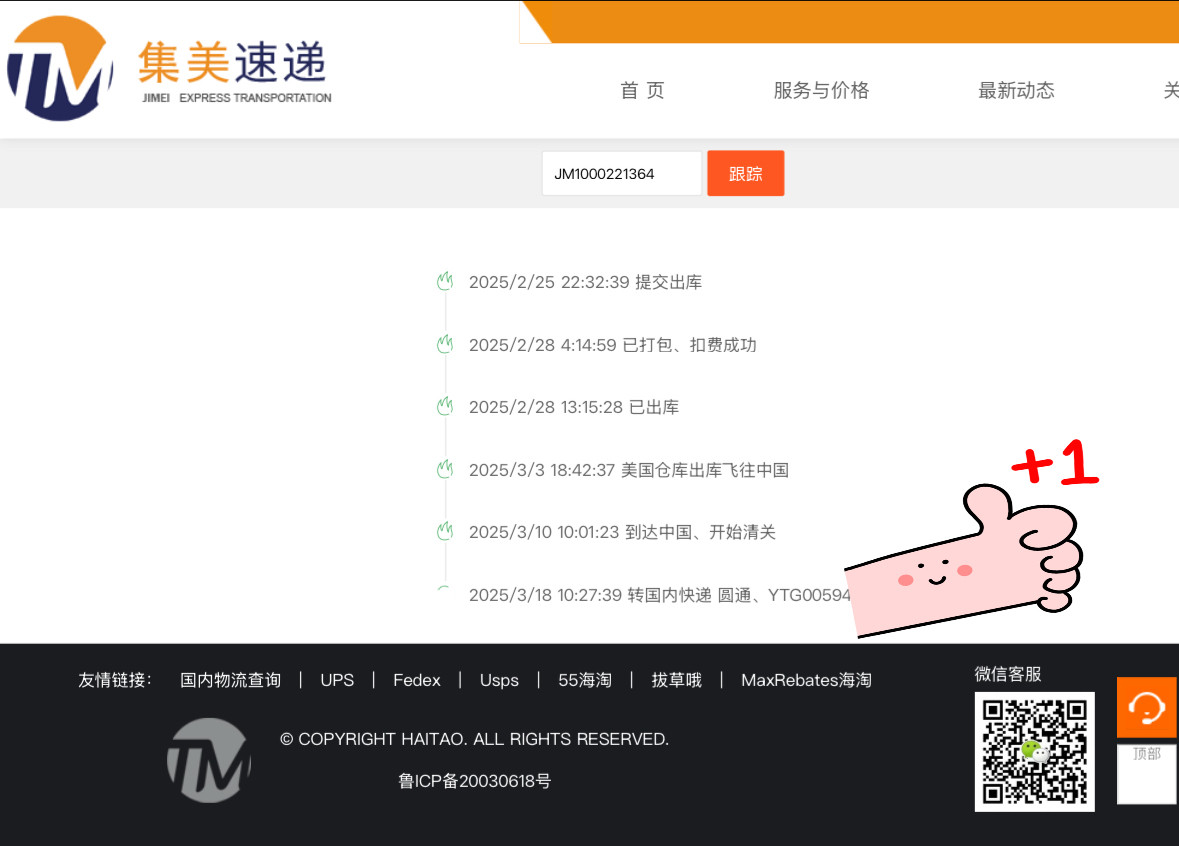Open the UPS footer link

(337, 680)
